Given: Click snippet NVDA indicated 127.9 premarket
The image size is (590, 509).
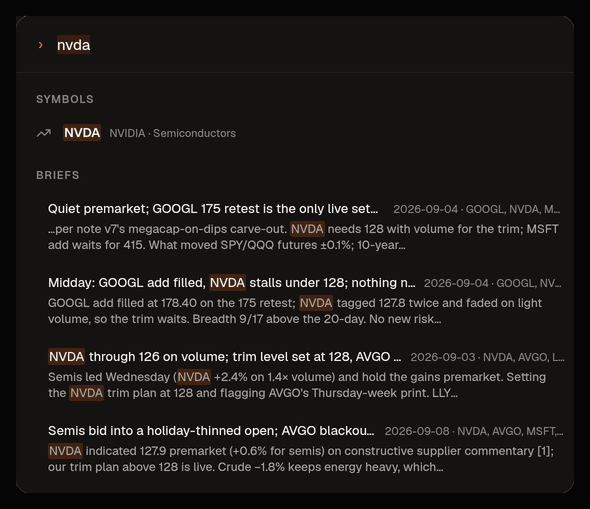Looking at the screenshot, I should click(301, 459).
